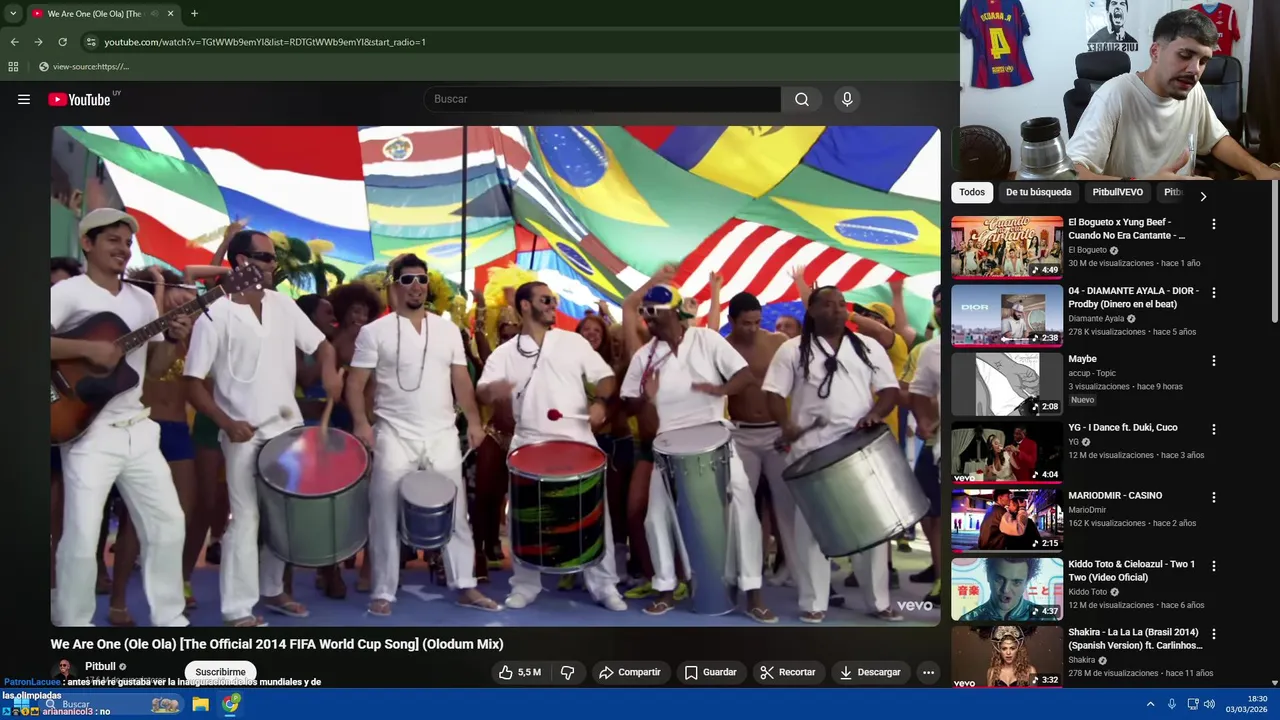Open the browser tab search dropdown

tap(13, 14)
